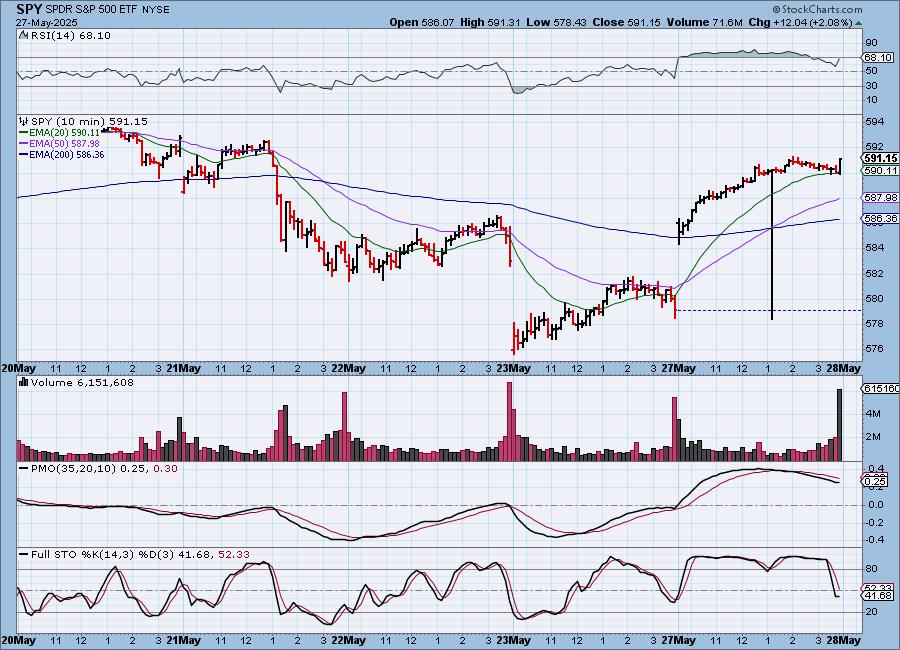900x650 pixels.
Task: Click the 4M volume axis label
Action: 873,413
